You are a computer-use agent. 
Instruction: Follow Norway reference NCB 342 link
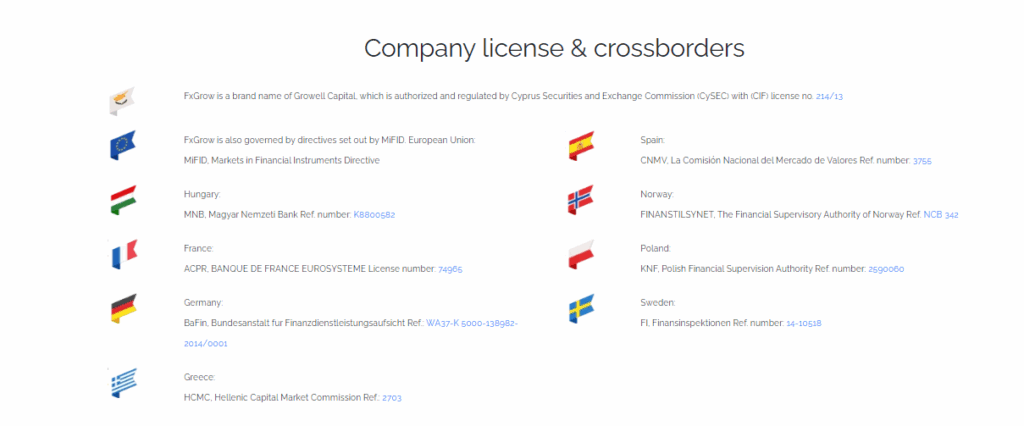tap(941, 215)
